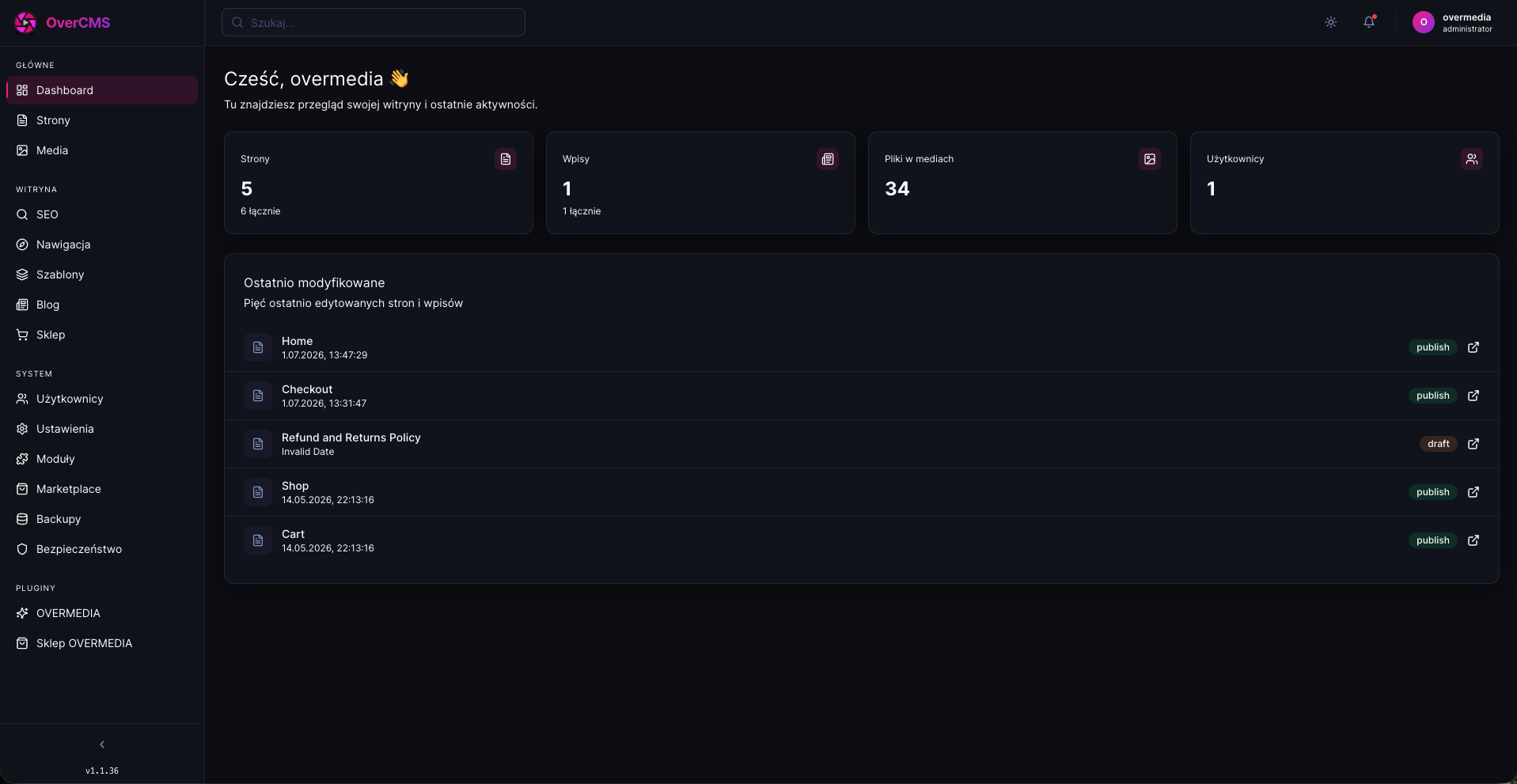Click the document icon on Strony card
1517x784 pixels.
click(506, 159)
